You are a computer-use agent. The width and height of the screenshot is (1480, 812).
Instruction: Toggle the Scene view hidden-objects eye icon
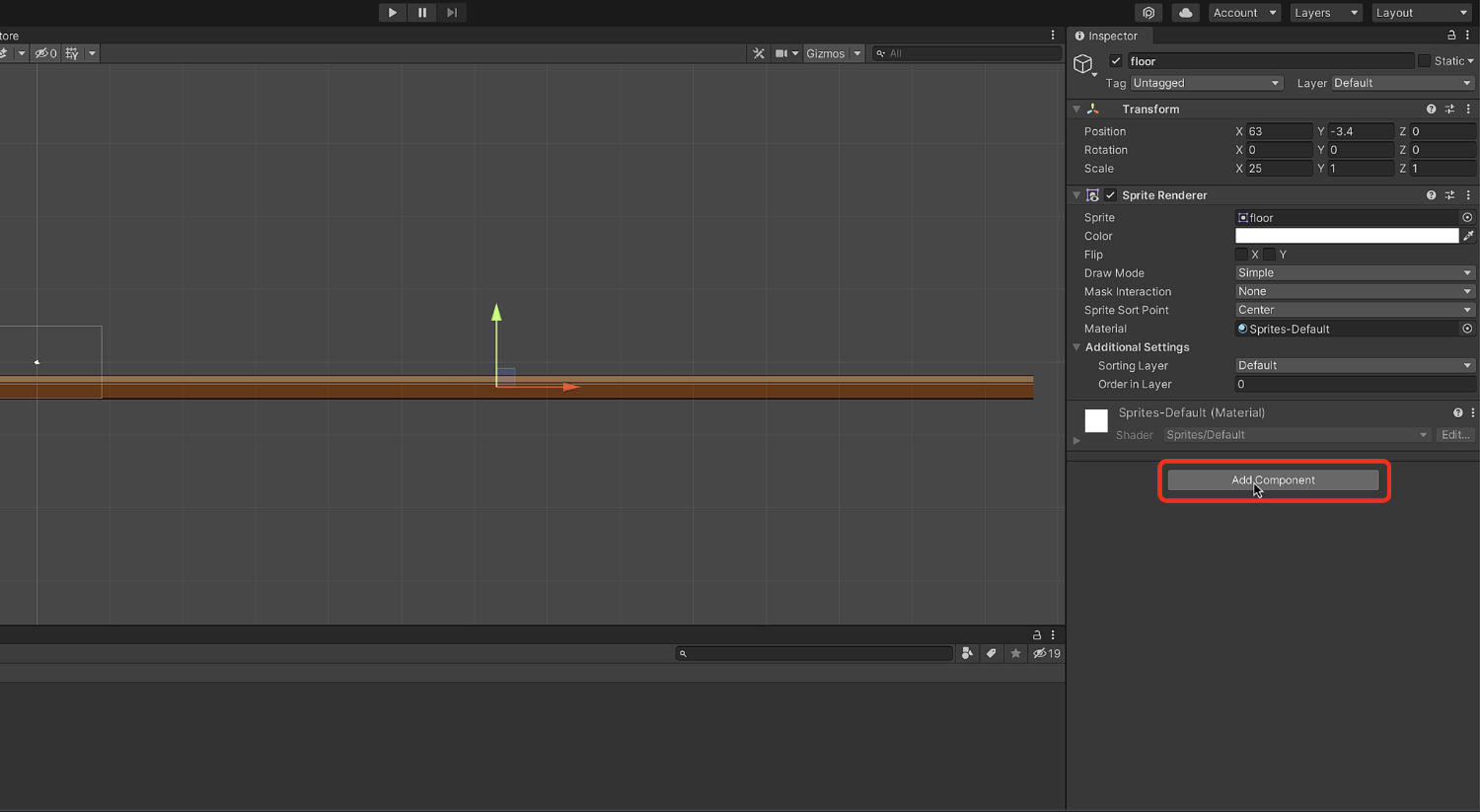(45, 53)
